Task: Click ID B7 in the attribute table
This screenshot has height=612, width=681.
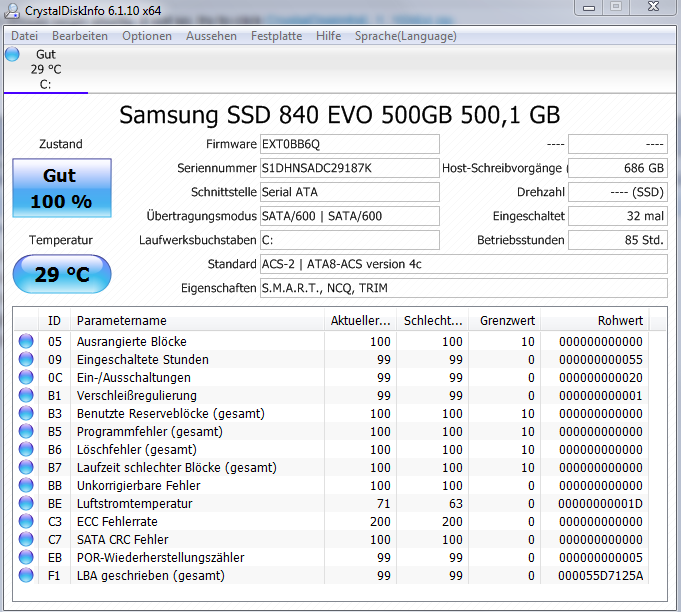Action: point(55,468)
